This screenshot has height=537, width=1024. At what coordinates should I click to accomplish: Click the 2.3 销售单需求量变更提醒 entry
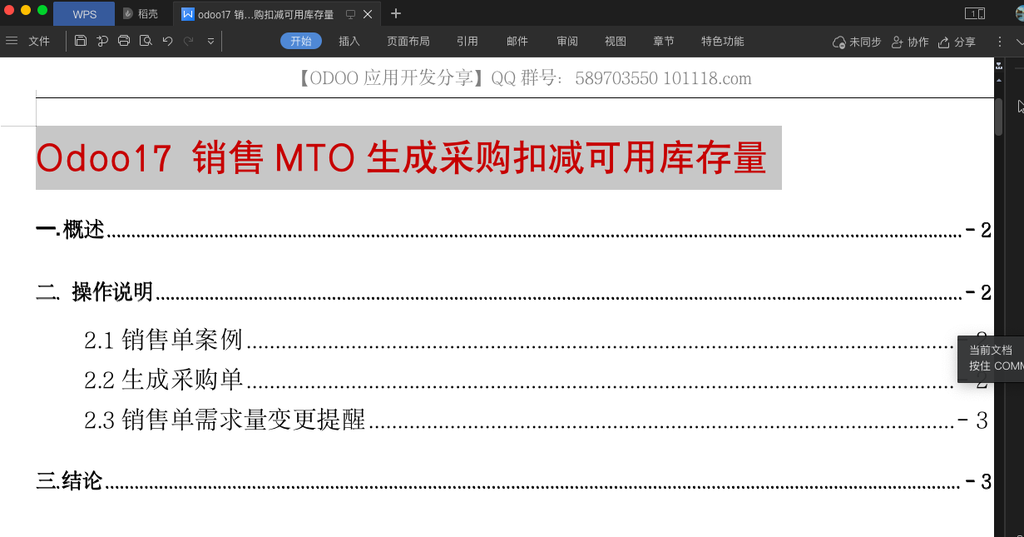click(536, 419)
